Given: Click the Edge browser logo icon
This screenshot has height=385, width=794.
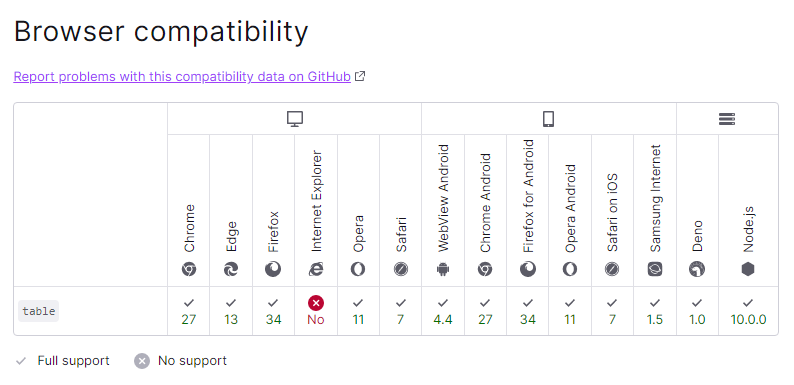Looking at the screenshot, I should click(x=231, y=269).
